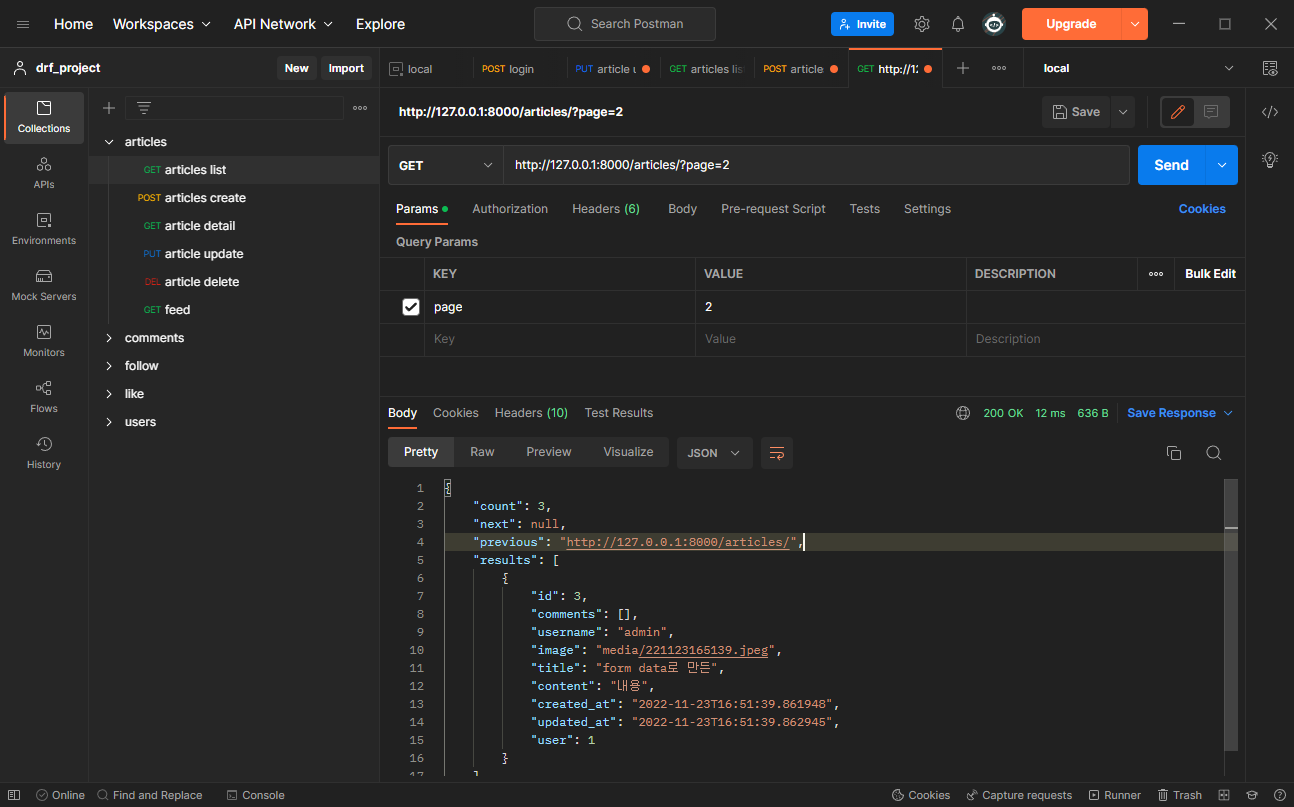The height and width of the screenshot is (807, 1294).
Task: Click the Invite button
Action: 862,24
